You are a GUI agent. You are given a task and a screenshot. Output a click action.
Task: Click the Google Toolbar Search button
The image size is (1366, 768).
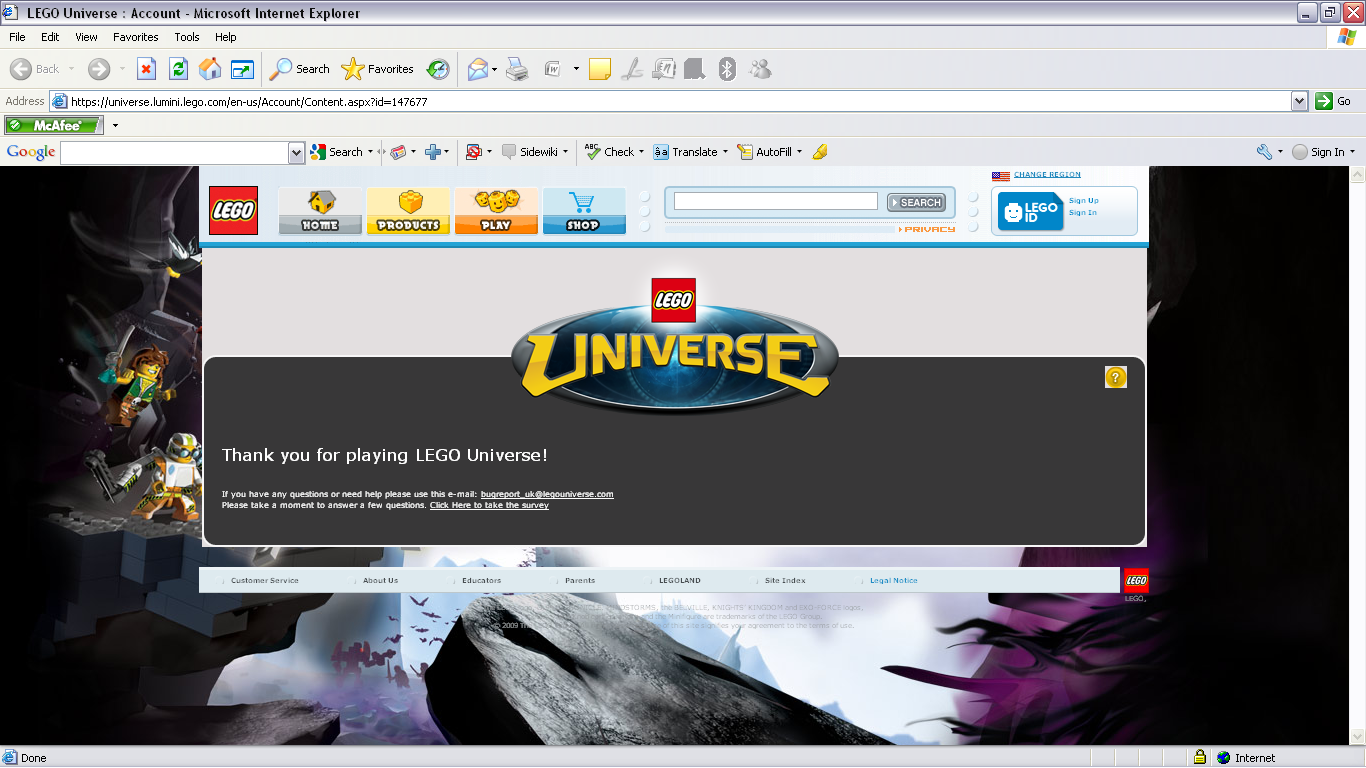(x=337, y=152)
